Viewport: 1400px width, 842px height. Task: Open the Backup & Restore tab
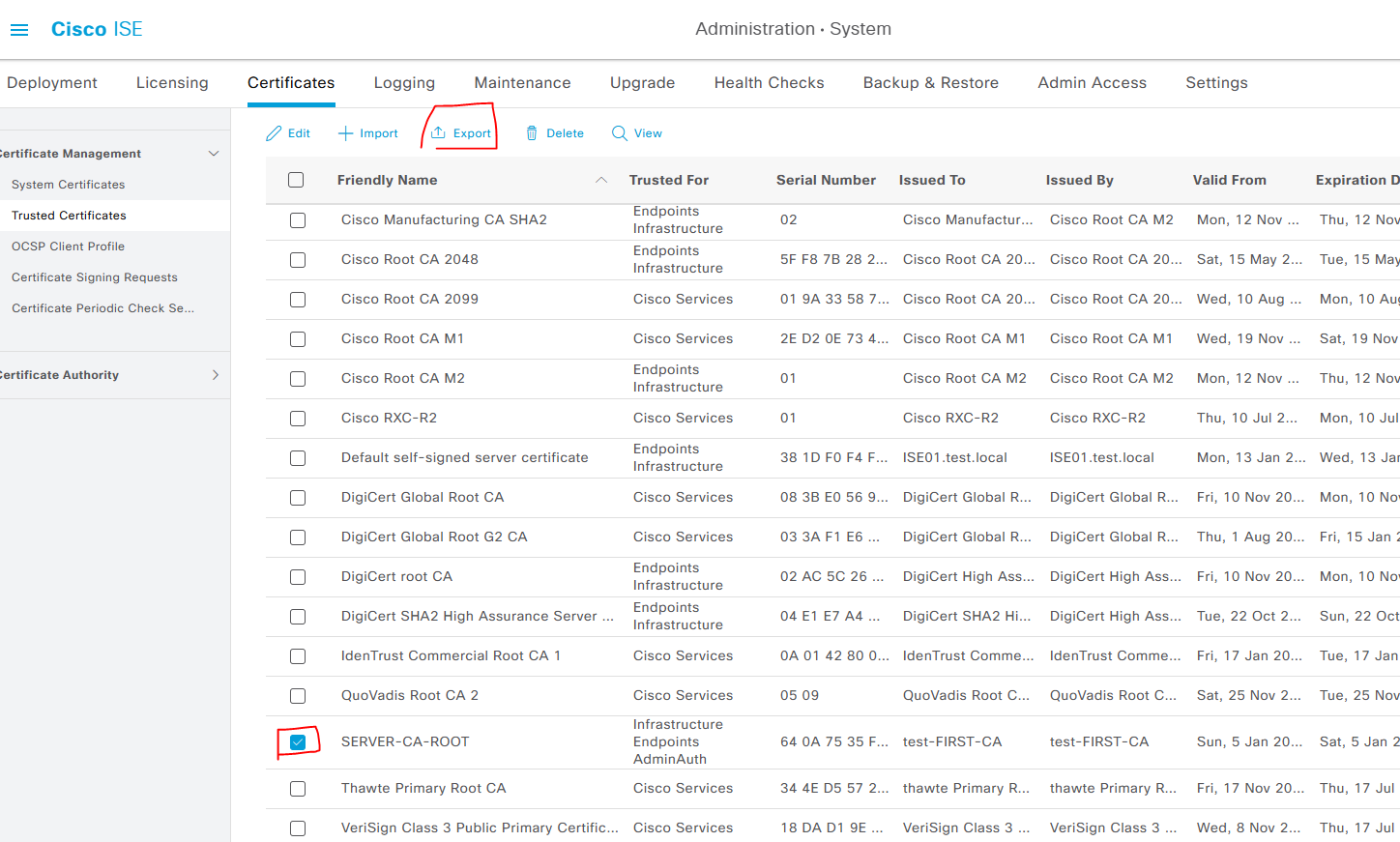tap(930, 83)
